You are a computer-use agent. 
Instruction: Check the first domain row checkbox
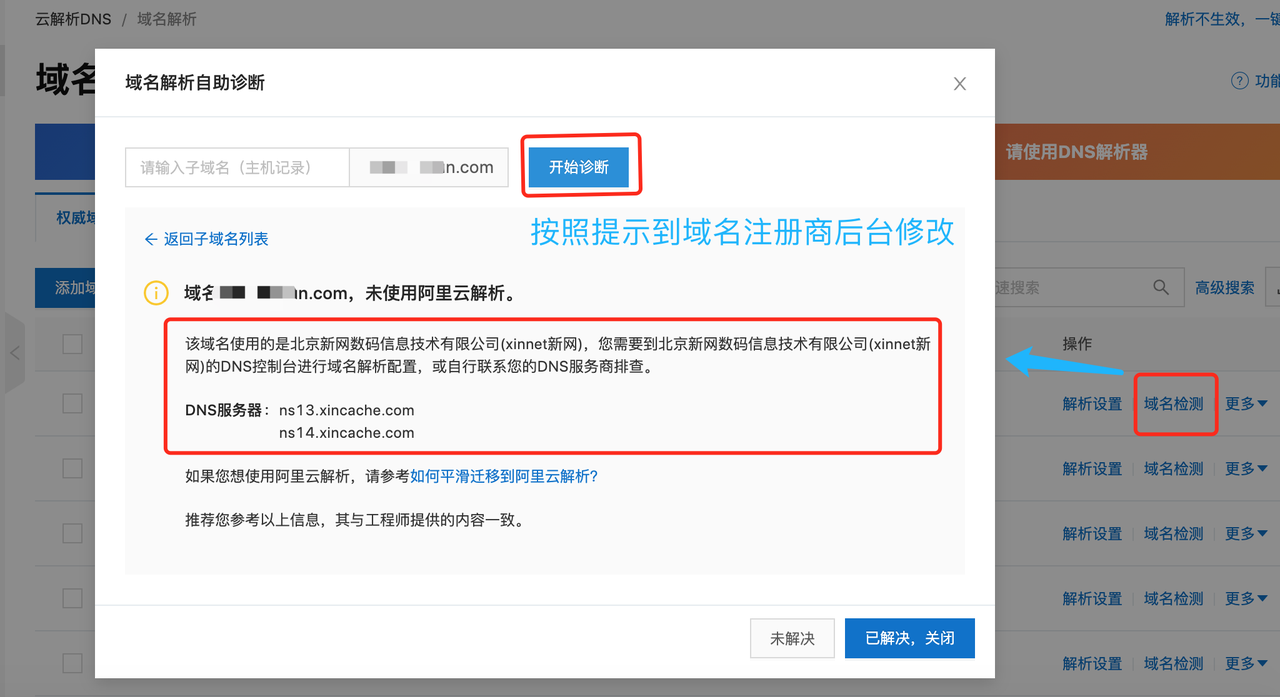(x=72, y=403)
